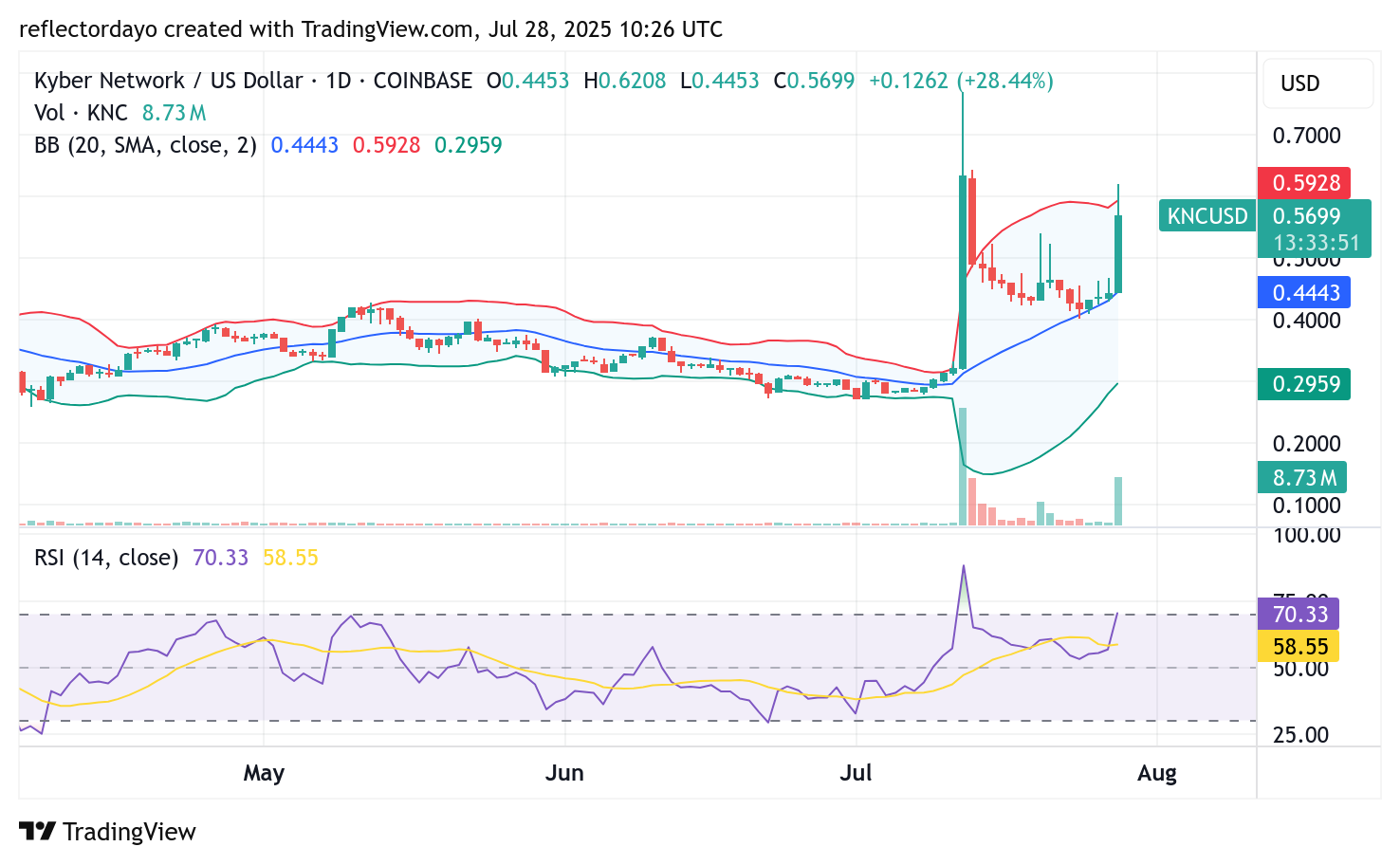
Task: Click the Jun label on time axis
Action: pos(564,773)
